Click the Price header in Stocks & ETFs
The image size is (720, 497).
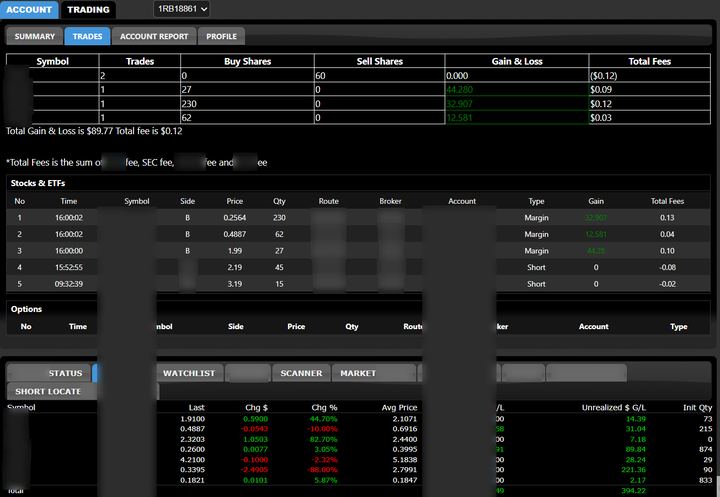click(x=235, y=201)
